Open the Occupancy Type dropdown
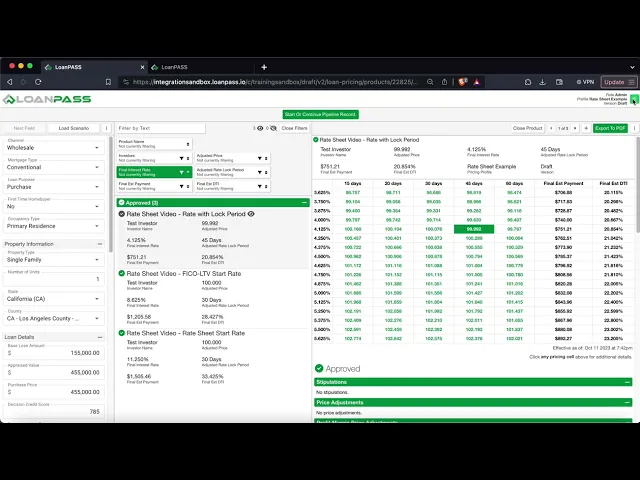Image resolution: width=640 pixels, height=480 pixels. 53,226
